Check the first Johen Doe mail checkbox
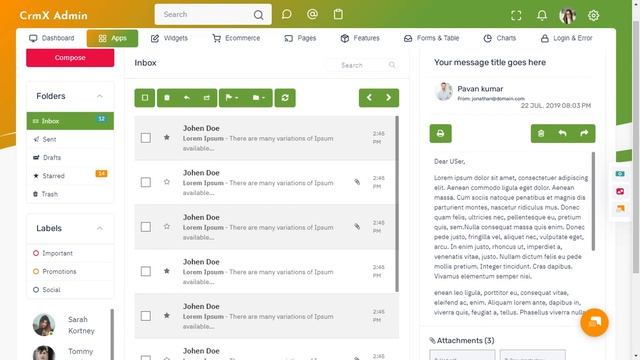 146,138
